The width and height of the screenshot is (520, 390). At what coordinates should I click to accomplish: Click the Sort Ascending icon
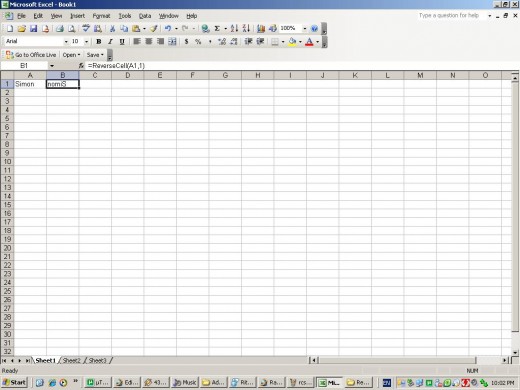(x=234, y=29)
